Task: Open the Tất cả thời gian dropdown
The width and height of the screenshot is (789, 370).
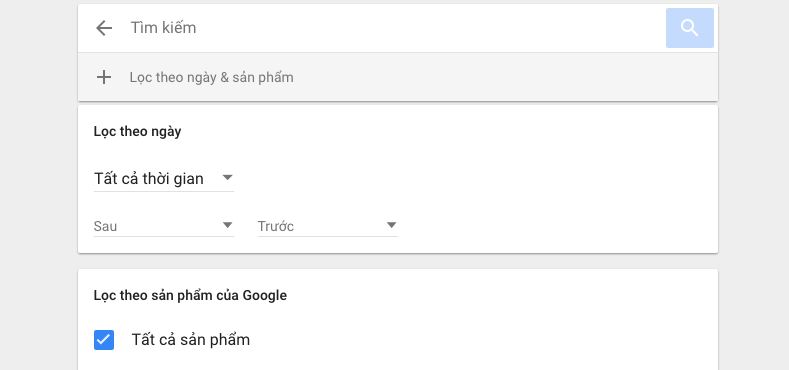Action: [164, 179]
